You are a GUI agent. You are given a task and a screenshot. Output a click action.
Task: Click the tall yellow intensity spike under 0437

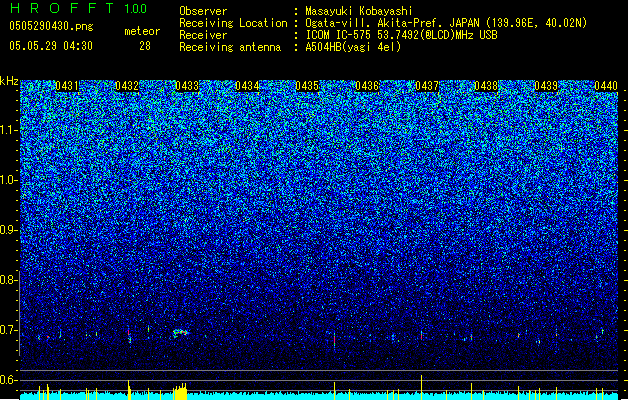point(421,387)
